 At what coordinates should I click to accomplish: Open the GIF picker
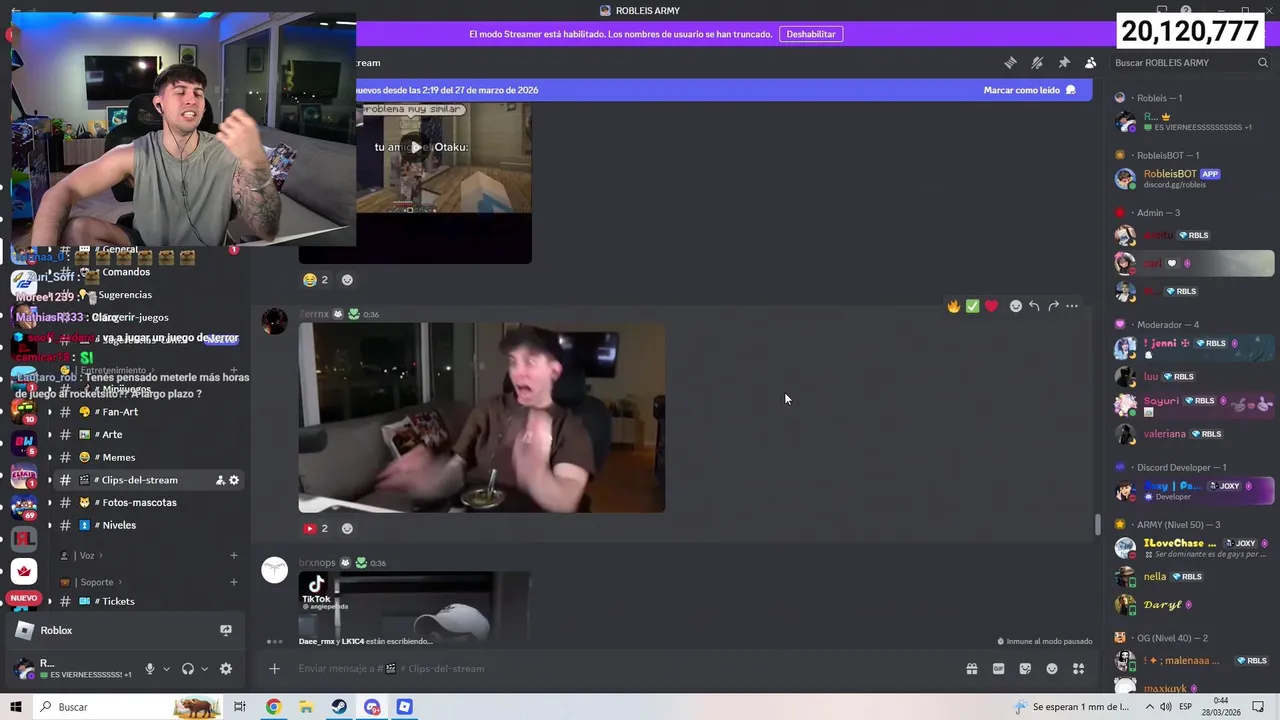[998, 669]
